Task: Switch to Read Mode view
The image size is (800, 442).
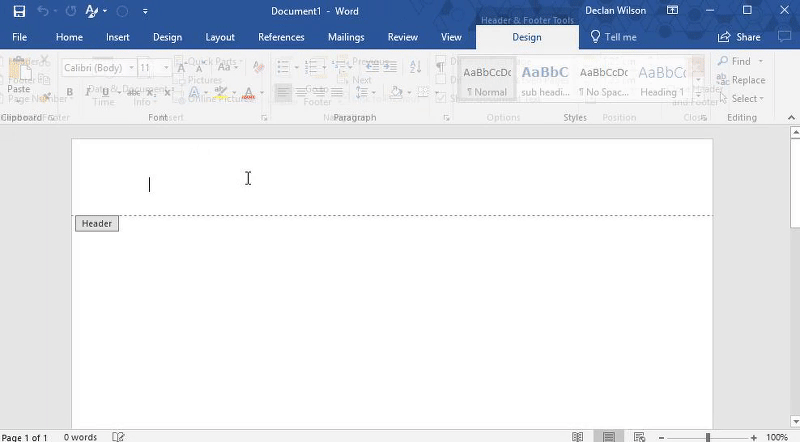Action: pyautogui.click(x=578, y=437)
